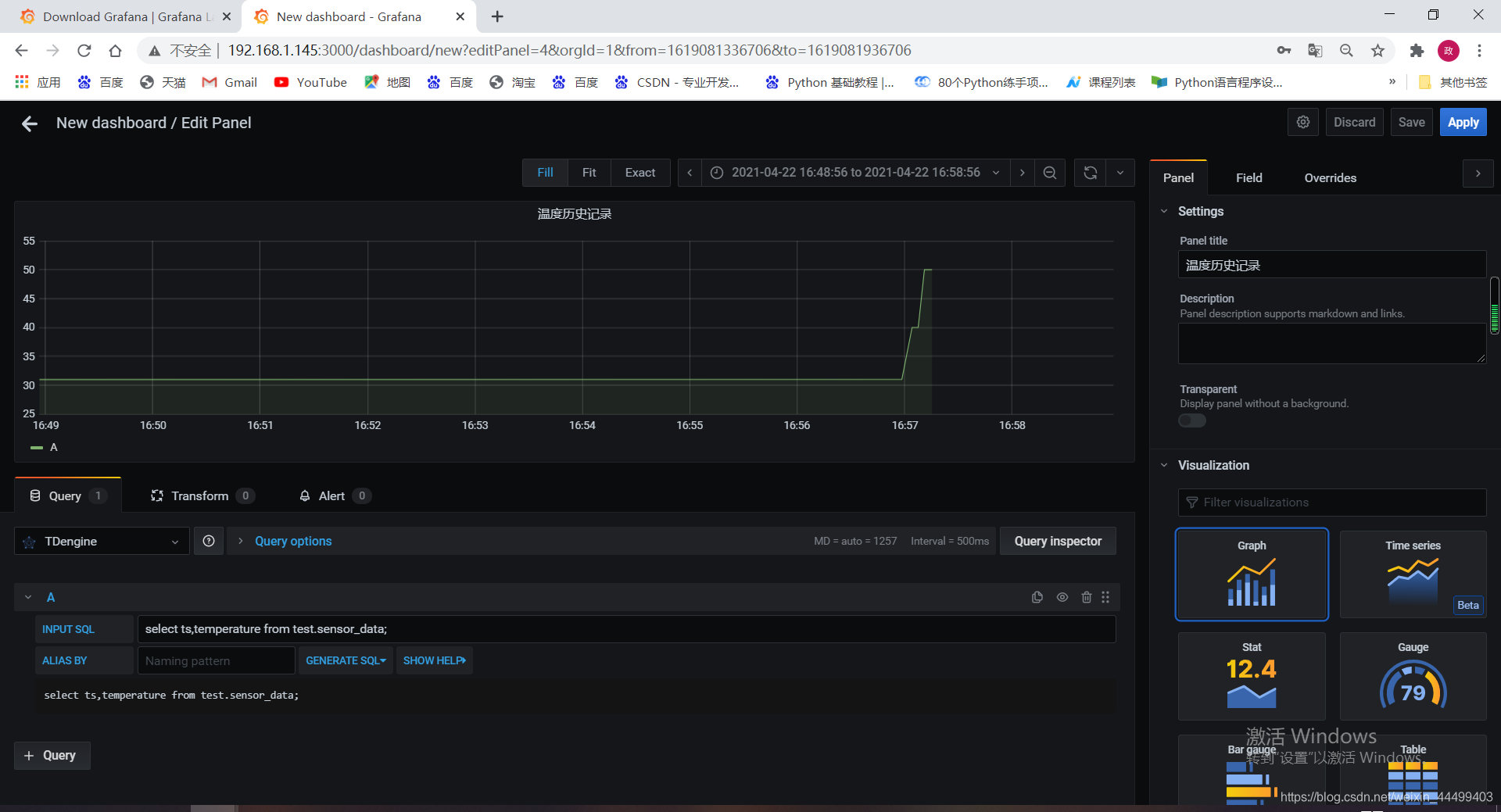
Task: Discard panel changes
Action: (1354, 123)
